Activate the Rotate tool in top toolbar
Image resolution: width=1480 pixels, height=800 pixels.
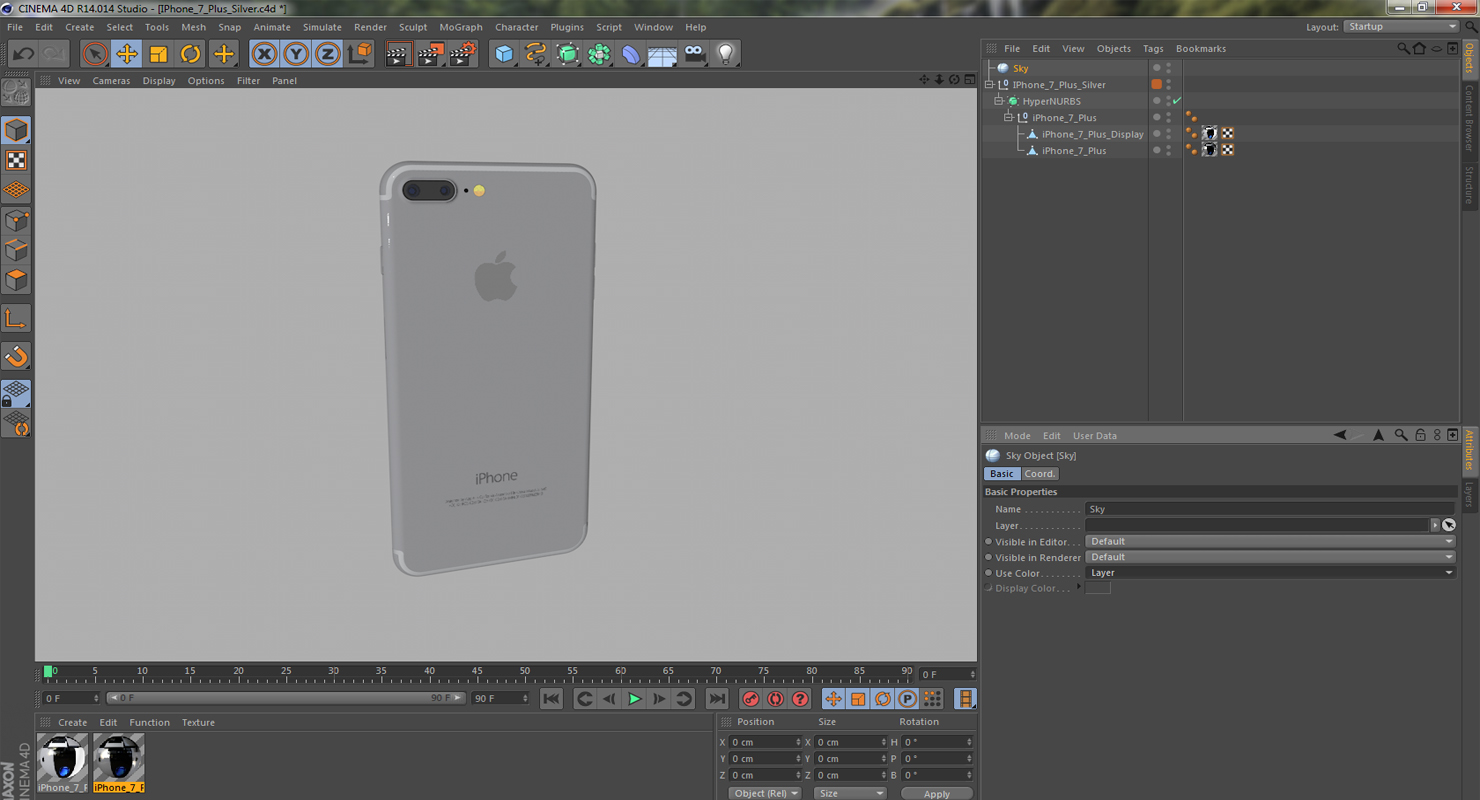click(190, 54)
